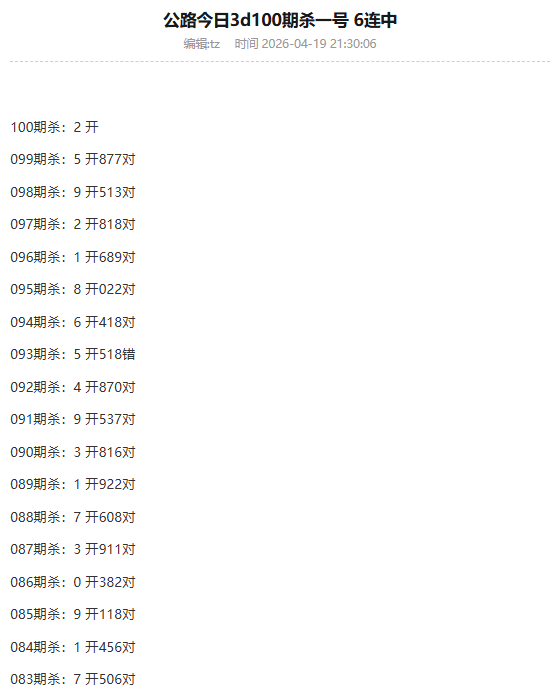Viewport: 558px width, 698px height.
Task: Select the 096期杀 1 开689 row
Action: [73, 257]
